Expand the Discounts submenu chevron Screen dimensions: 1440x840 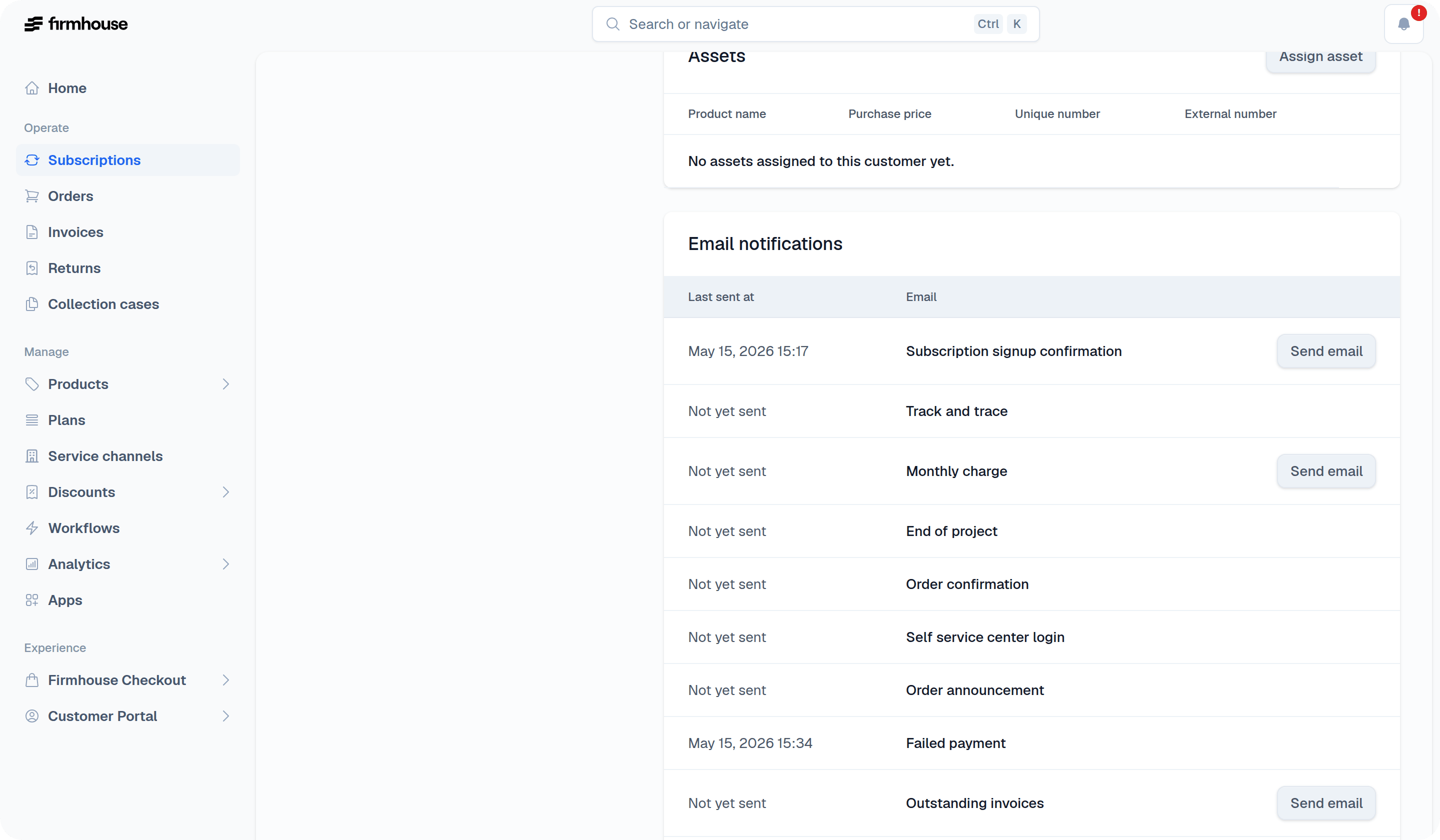coord(225,492)
